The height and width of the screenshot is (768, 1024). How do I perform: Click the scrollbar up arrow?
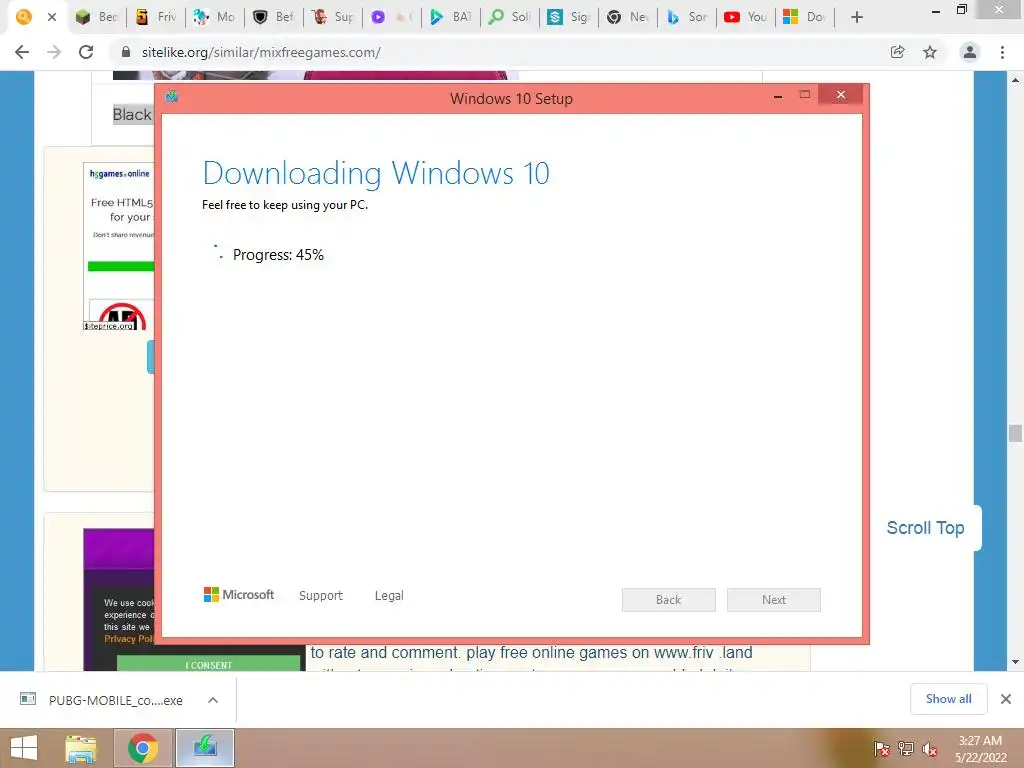(x=1015, y=80)
